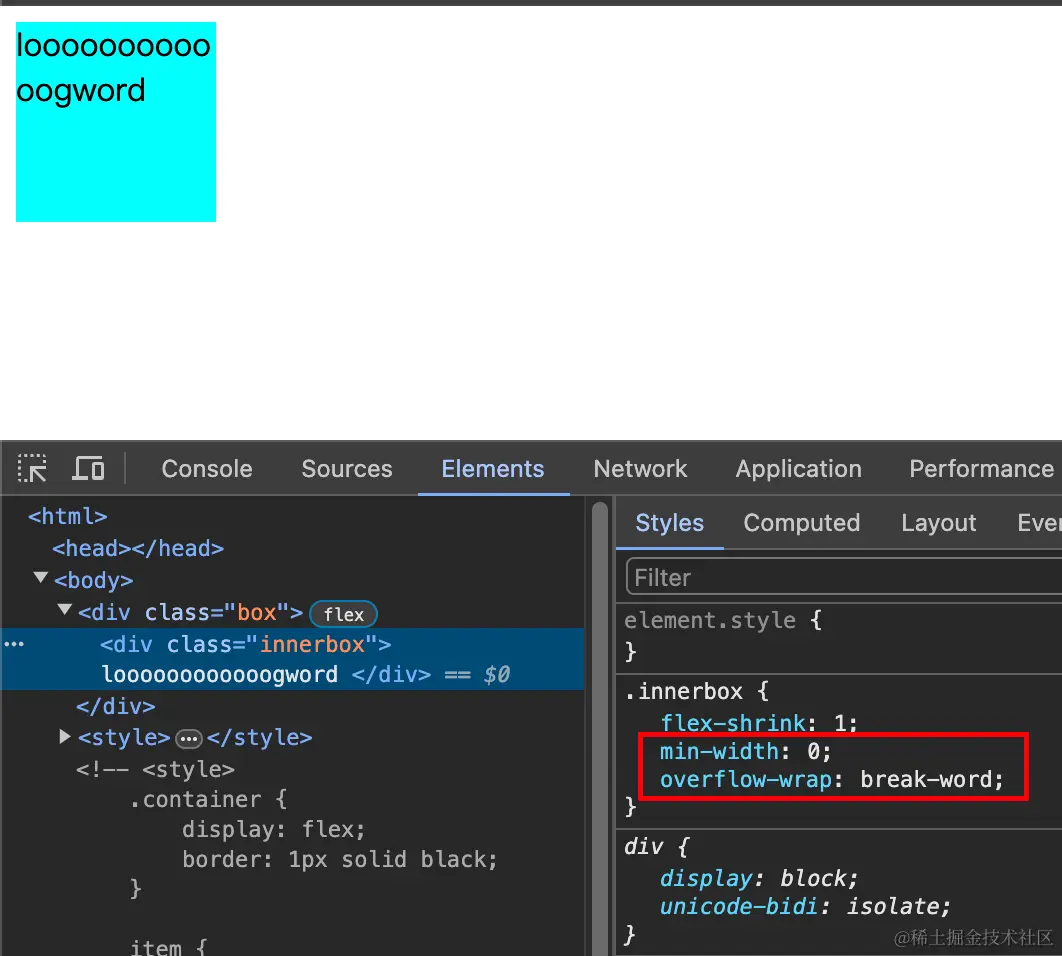Edit the flex-shrink property value

(840, 724)
